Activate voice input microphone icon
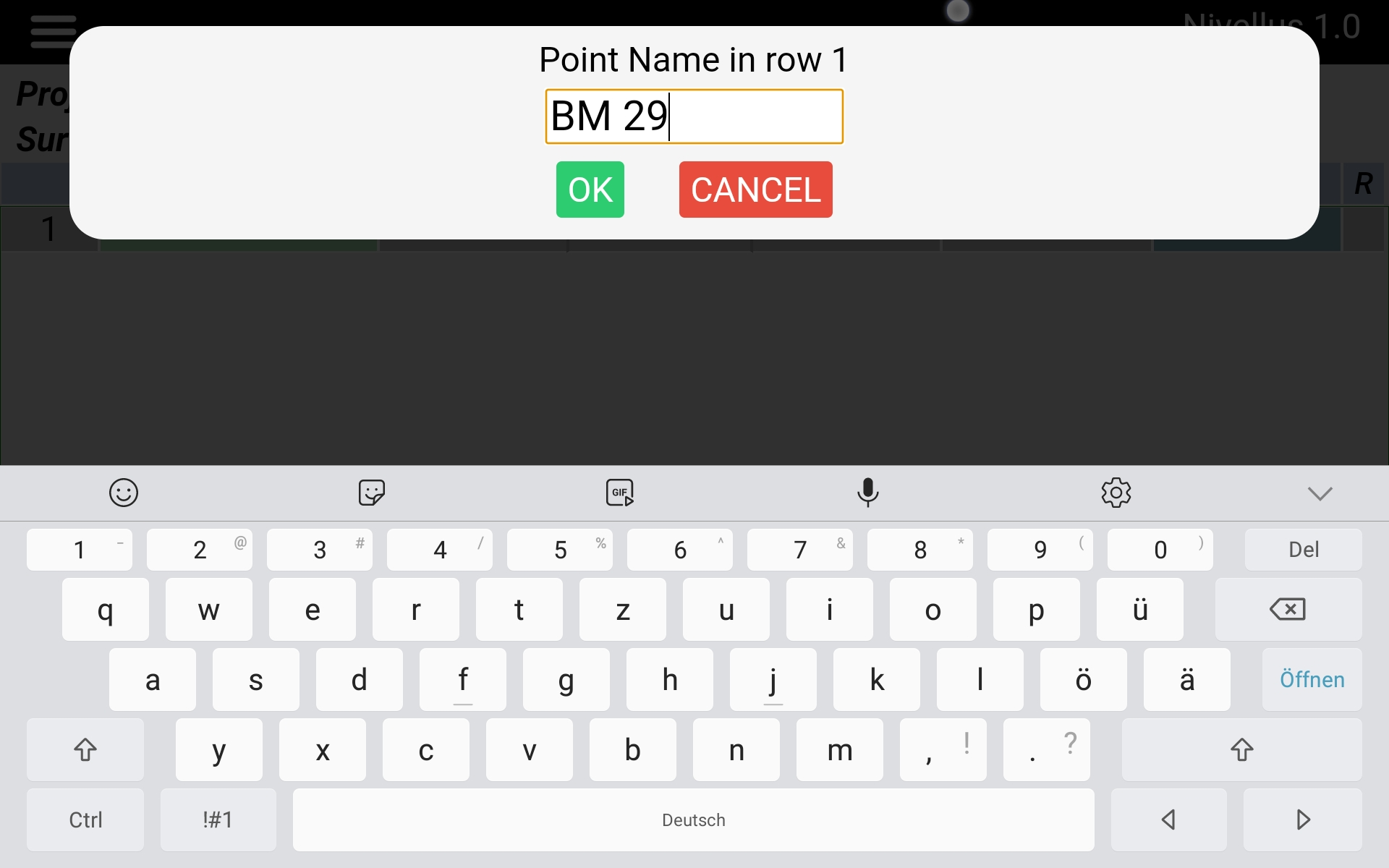The width and height of the screenshot is (1389, 868). pos(867,491)
